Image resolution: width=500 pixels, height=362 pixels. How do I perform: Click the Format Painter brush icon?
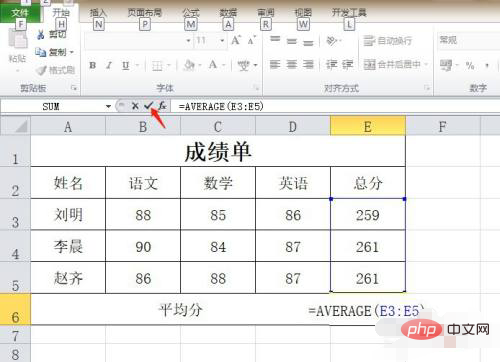coord(41,70)
